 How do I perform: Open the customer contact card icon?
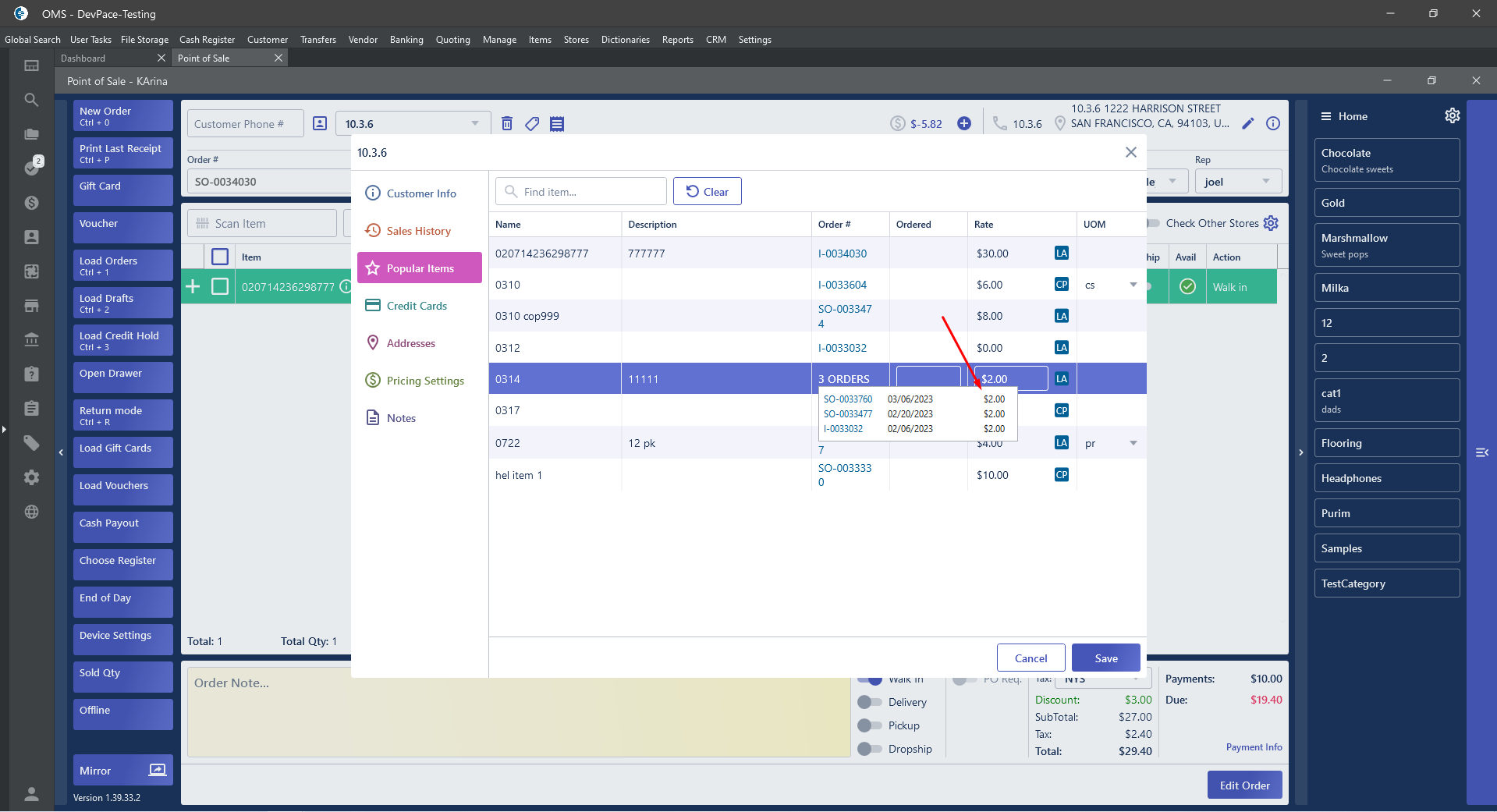[x=320, y=123]
